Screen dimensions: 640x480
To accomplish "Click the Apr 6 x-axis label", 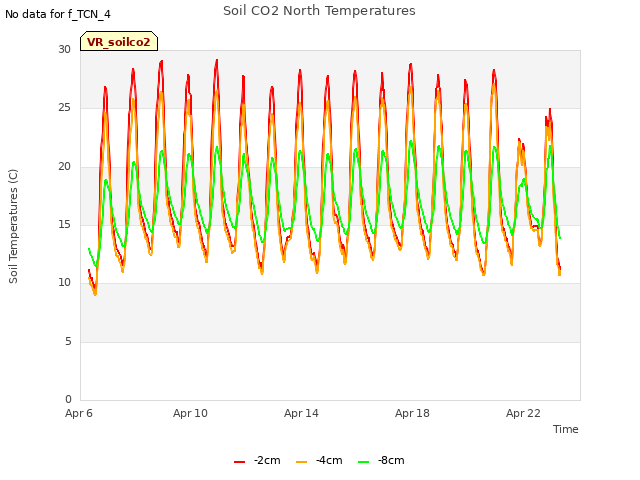I will [79, 413].
